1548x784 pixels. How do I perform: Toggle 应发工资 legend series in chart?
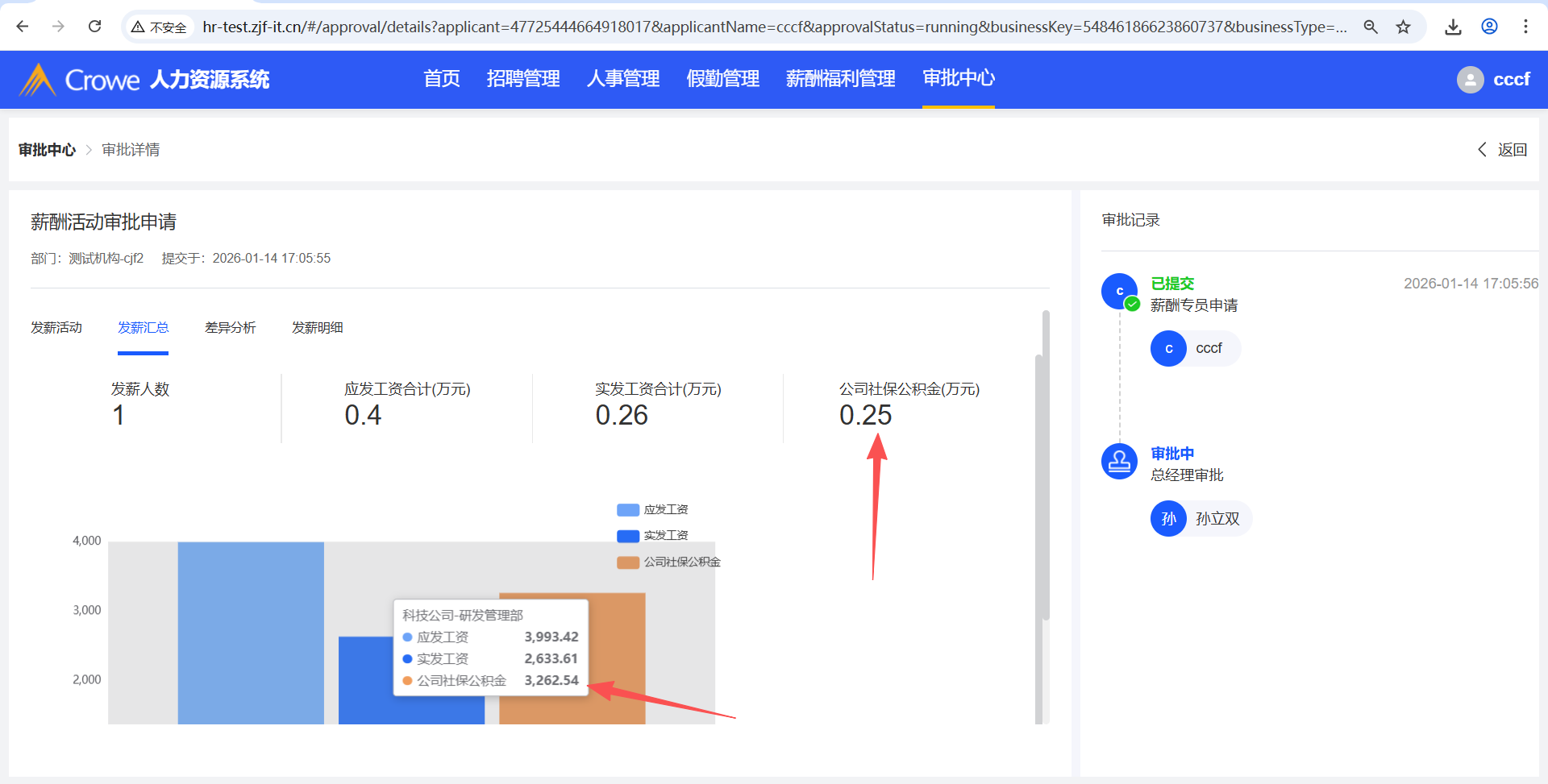tap(652, 510)
